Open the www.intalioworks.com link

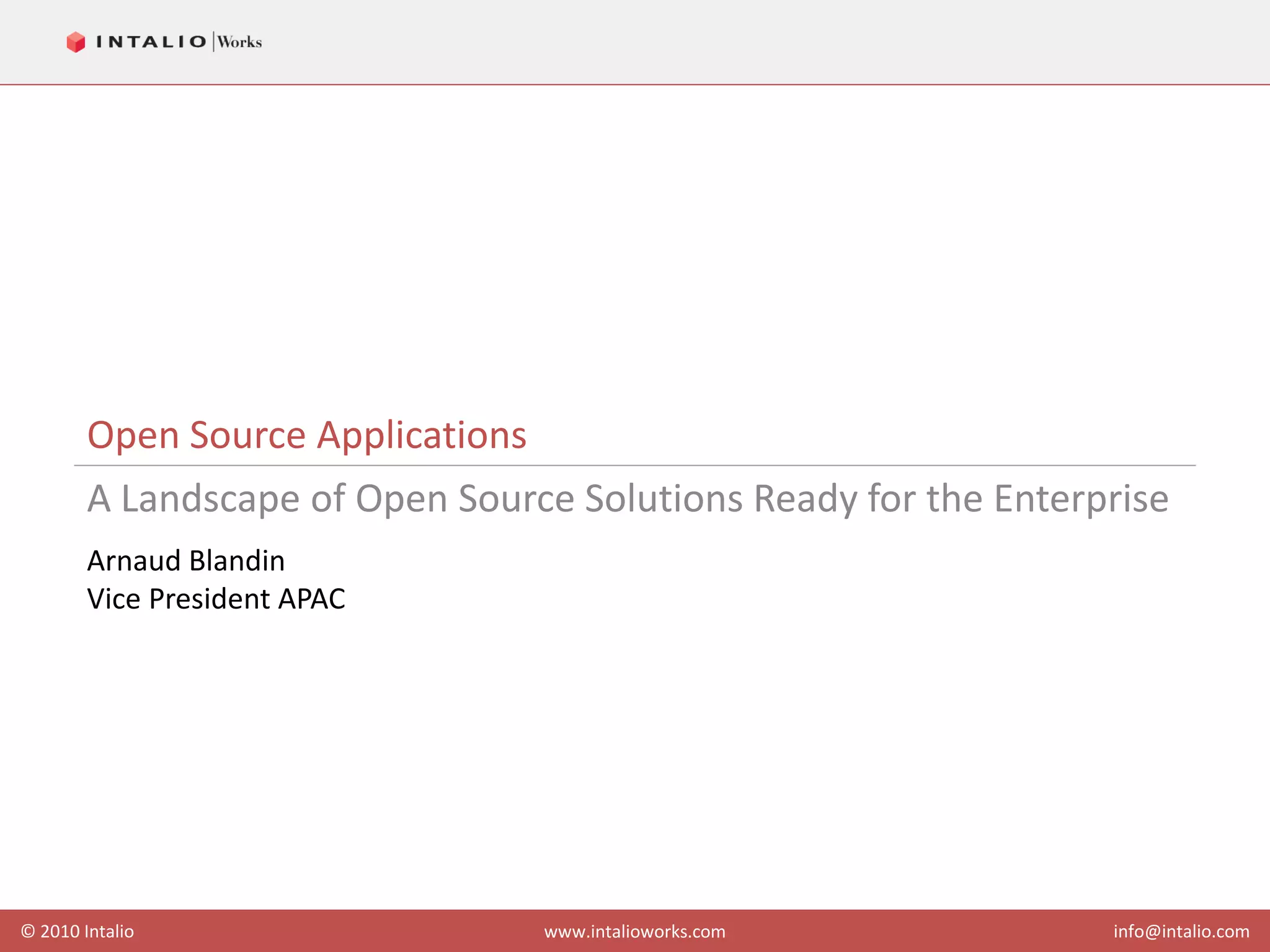click(x=634, y=931)
